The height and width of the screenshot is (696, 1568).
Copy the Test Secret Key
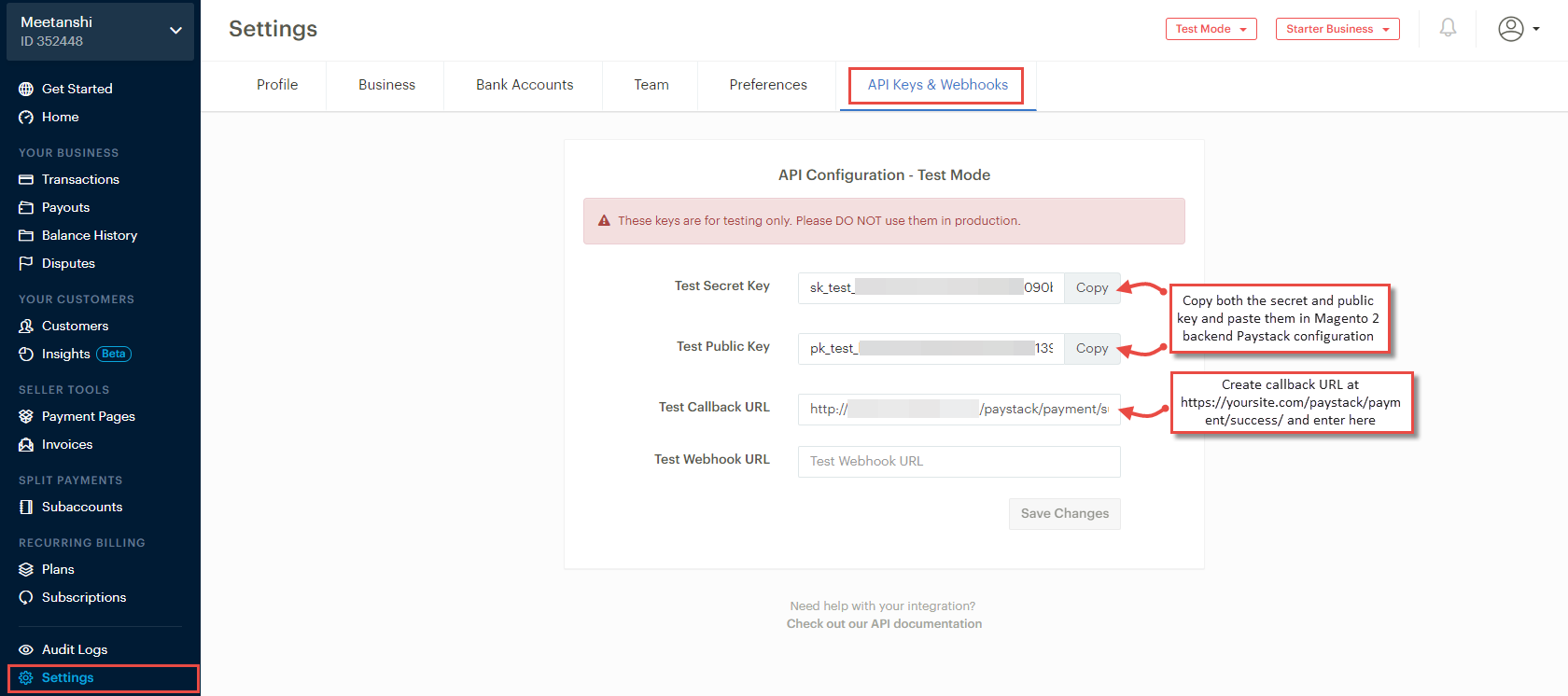click(1092, 287)
